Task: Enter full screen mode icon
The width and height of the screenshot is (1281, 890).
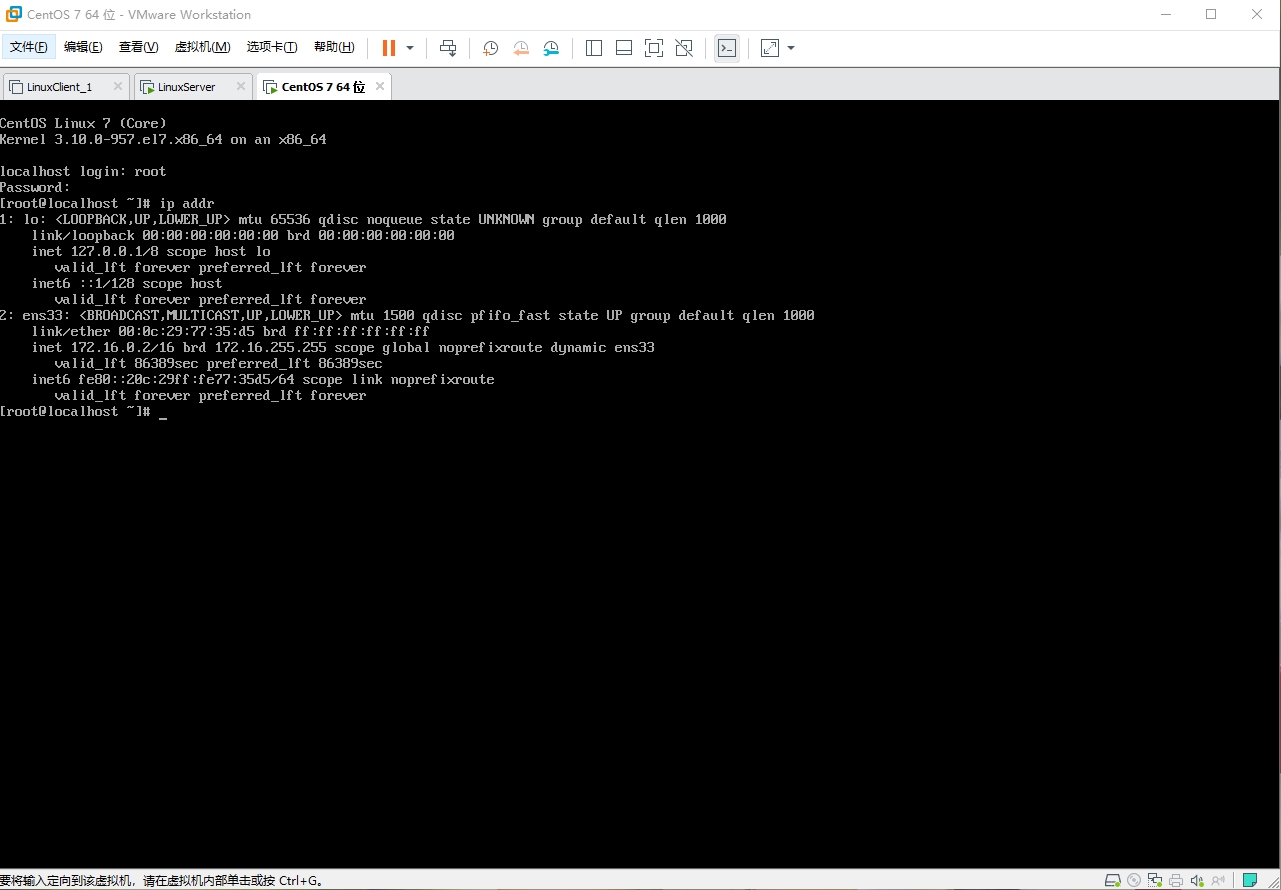Action: pyautogui.click(x=654, y=48)
